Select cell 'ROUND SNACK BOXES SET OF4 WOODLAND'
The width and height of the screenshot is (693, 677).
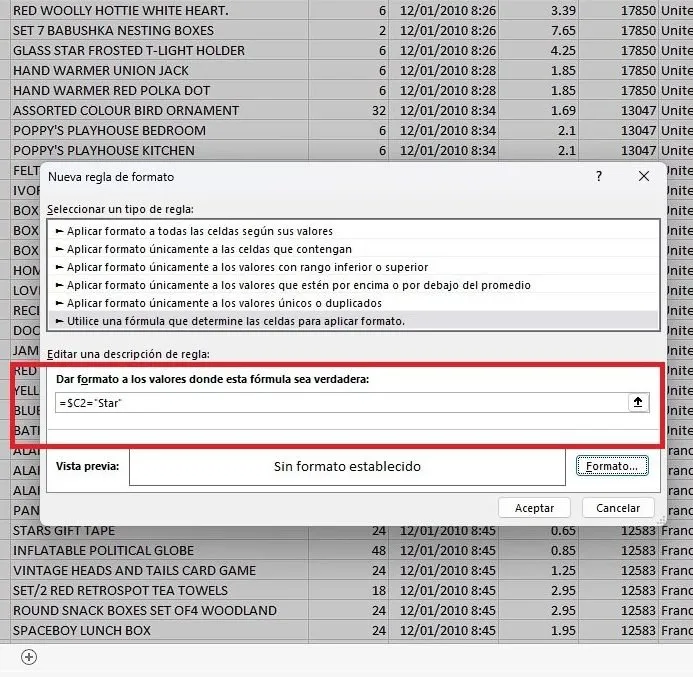pyautogui.click(x=159, y=610)
